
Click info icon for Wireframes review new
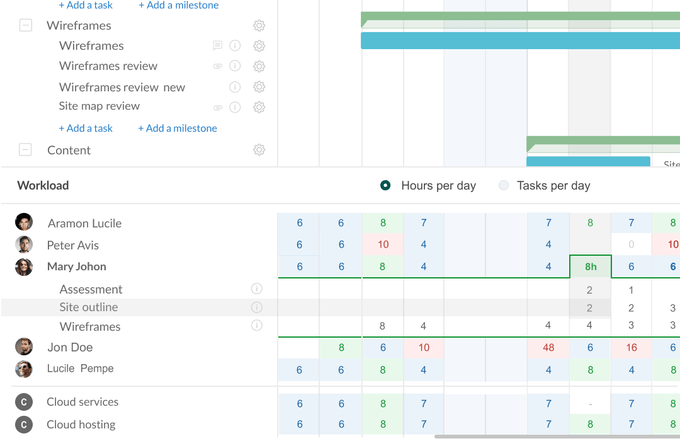[235, 87]
